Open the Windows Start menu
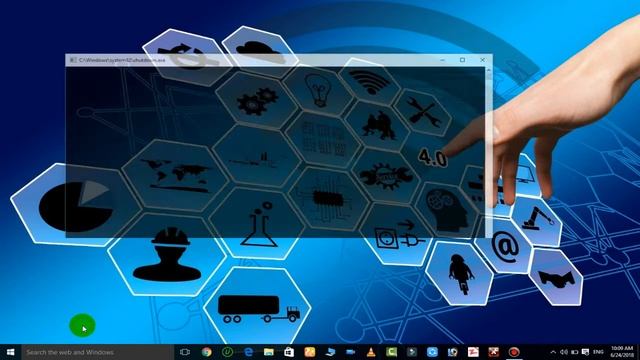640x360 pixels. pyautogui.click(x=11, y=352)
